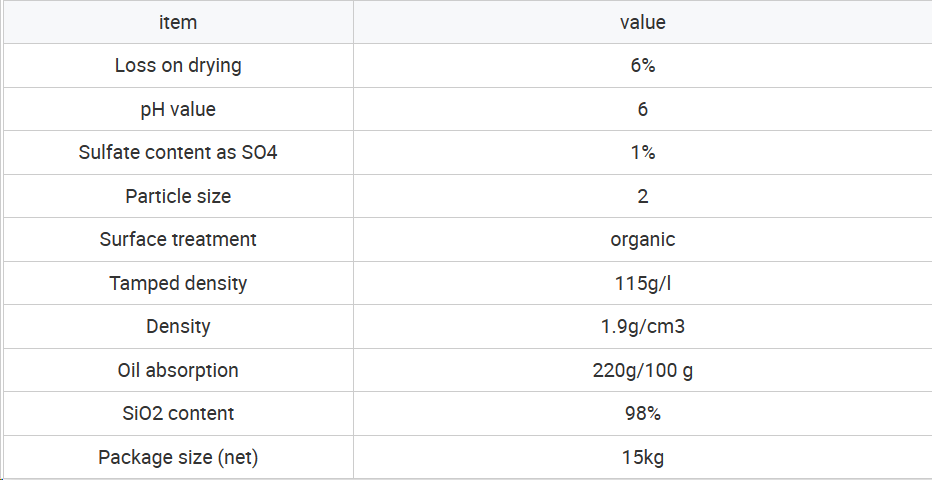Select the 1.9g/cm3 density value
Image resolution: width=932 pixels, height=480 pixels.
click(643, 327)
